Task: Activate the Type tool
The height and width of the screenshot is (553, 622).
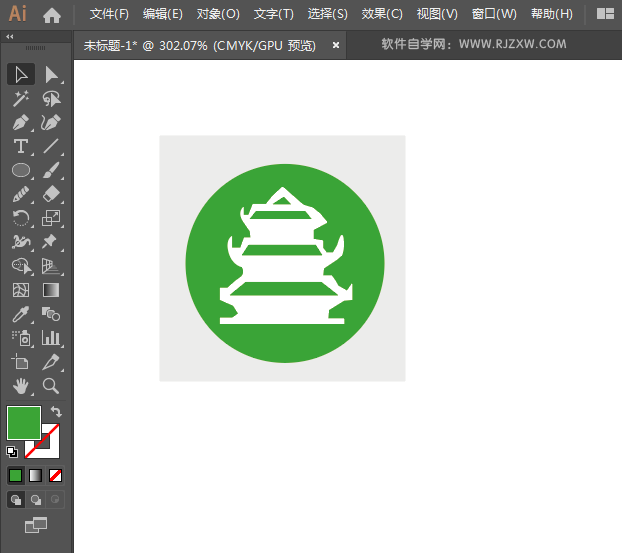Action: pos(21,146)
